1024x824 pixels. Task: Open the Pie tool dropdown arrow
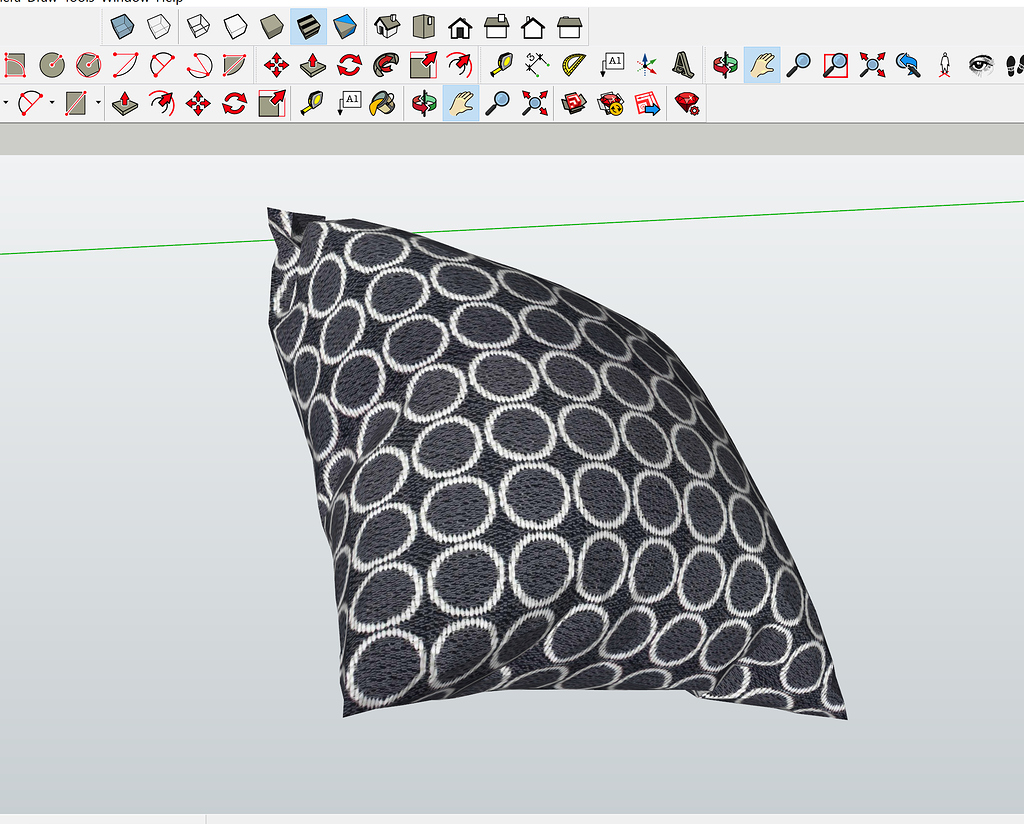51,101
